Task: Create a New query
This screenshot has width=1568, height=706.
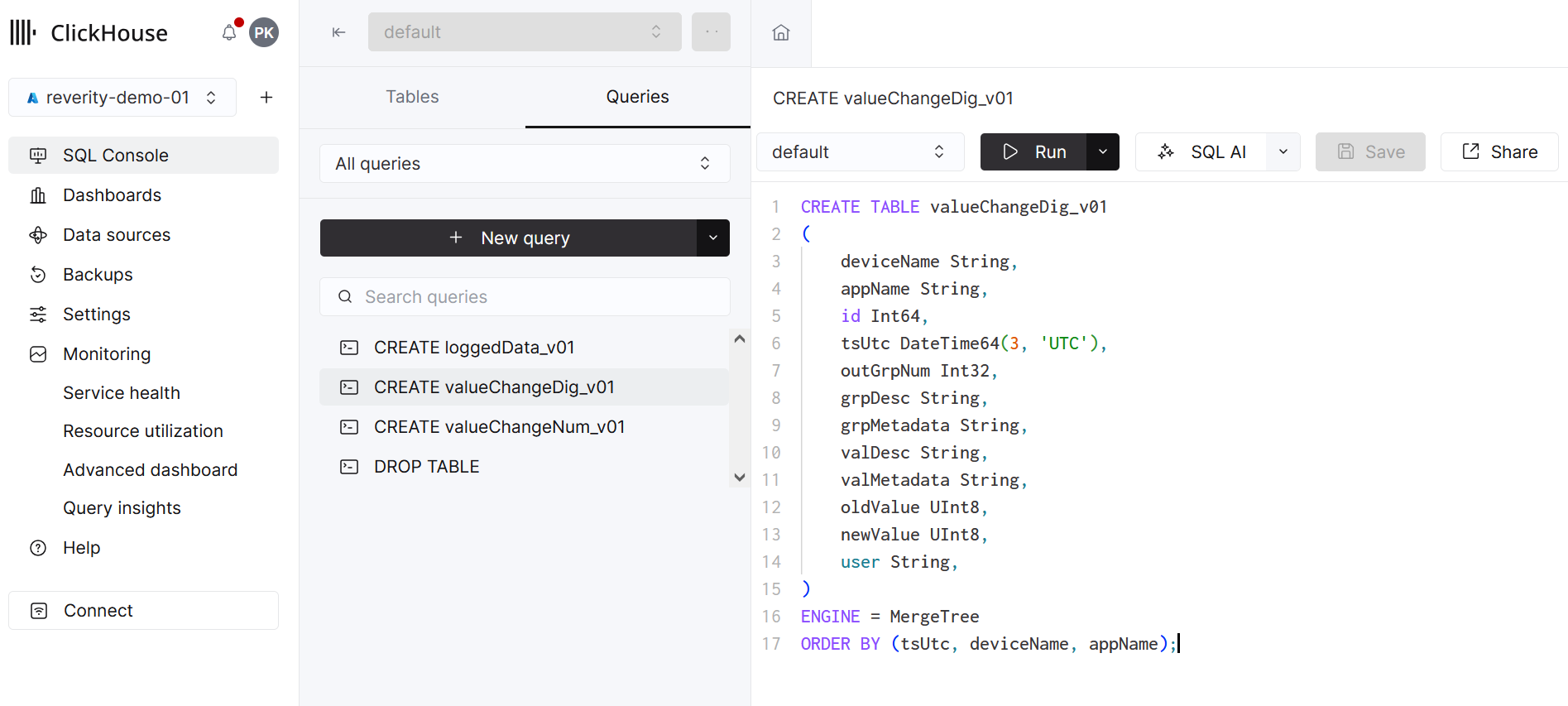Action: 509,238
